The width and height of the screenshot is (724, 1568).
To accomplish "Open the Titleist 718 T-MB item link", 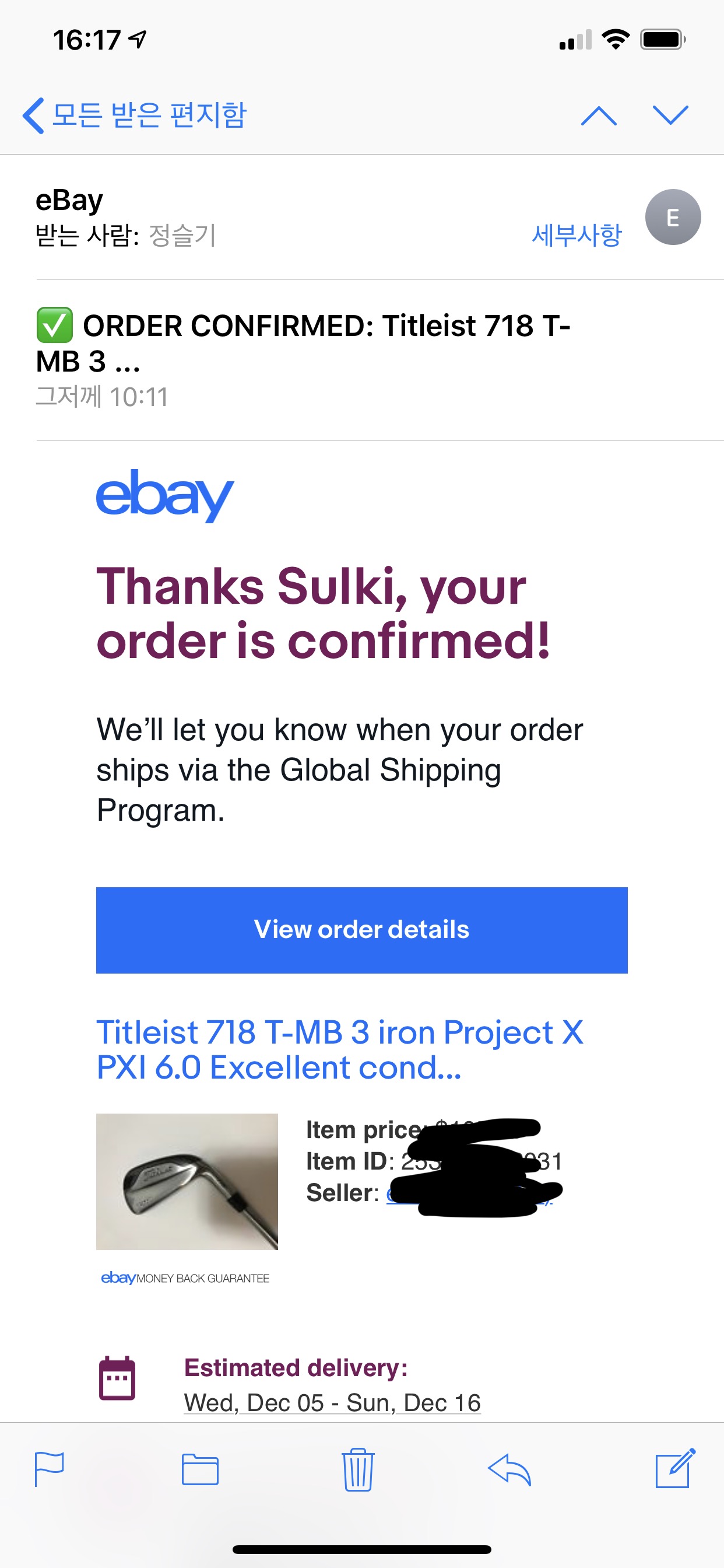I will (x=339, y=1049).
